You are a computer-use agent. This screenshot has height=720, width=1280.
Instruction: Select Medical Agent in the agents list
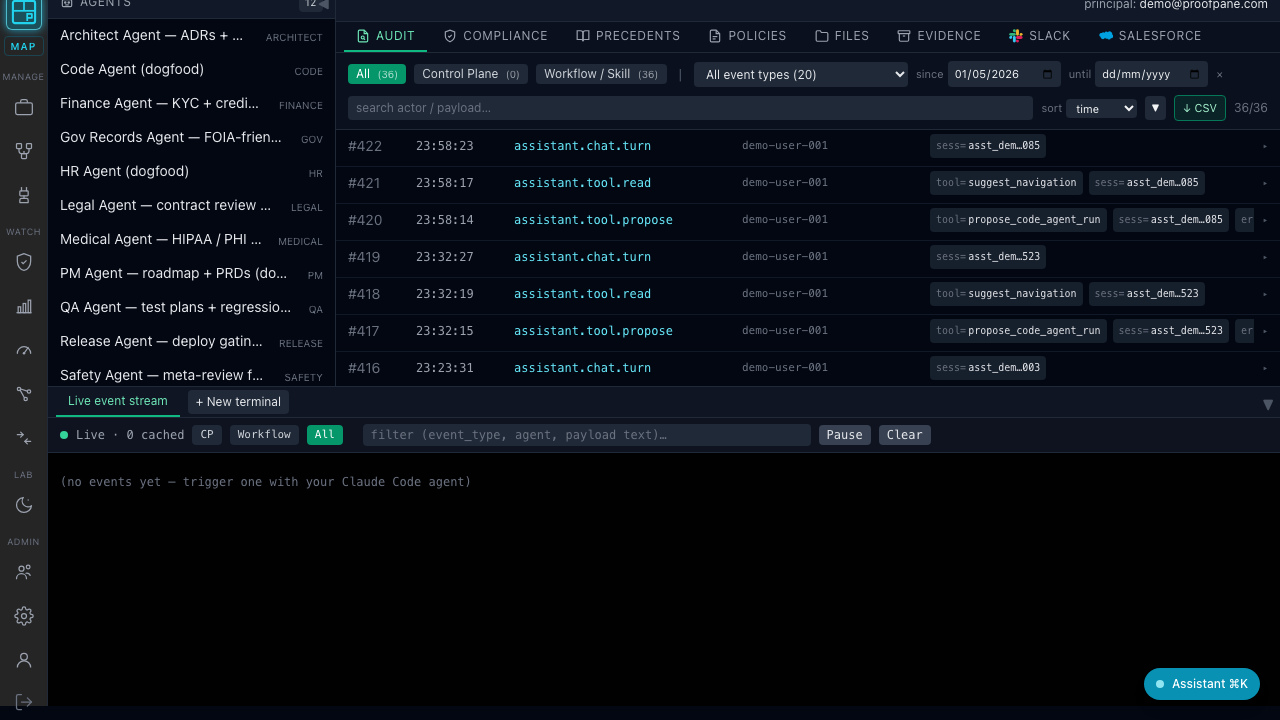pos(191,240)
